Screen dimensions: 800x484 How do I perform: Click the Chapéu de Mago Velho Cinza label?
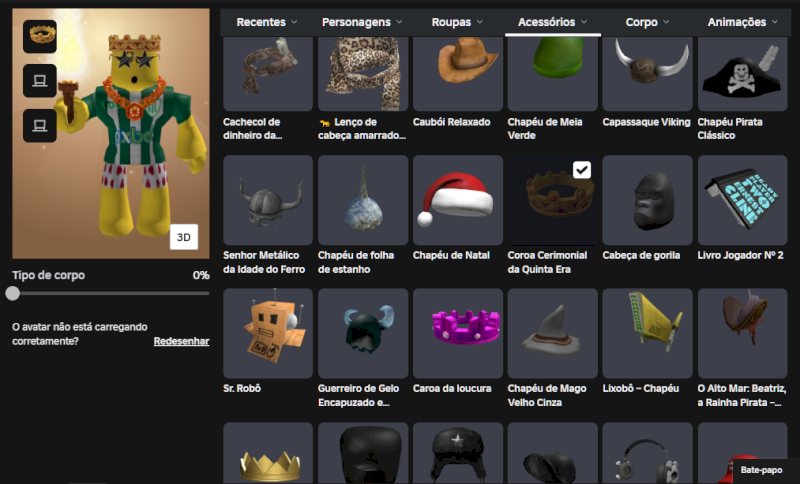coord(547,395)
